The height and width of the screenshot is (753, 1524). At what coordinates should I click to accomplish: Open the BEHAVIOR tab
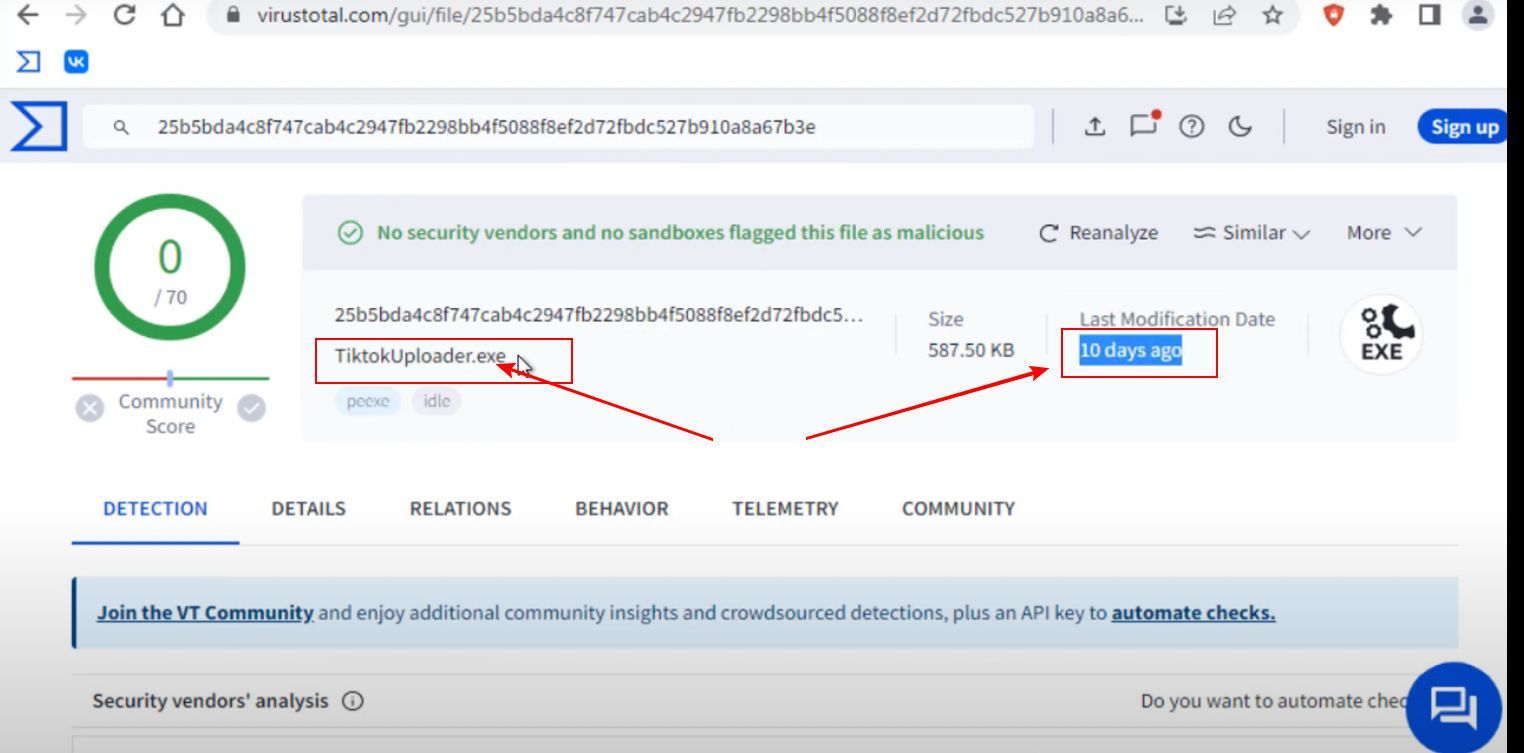[x=621, y=508]
